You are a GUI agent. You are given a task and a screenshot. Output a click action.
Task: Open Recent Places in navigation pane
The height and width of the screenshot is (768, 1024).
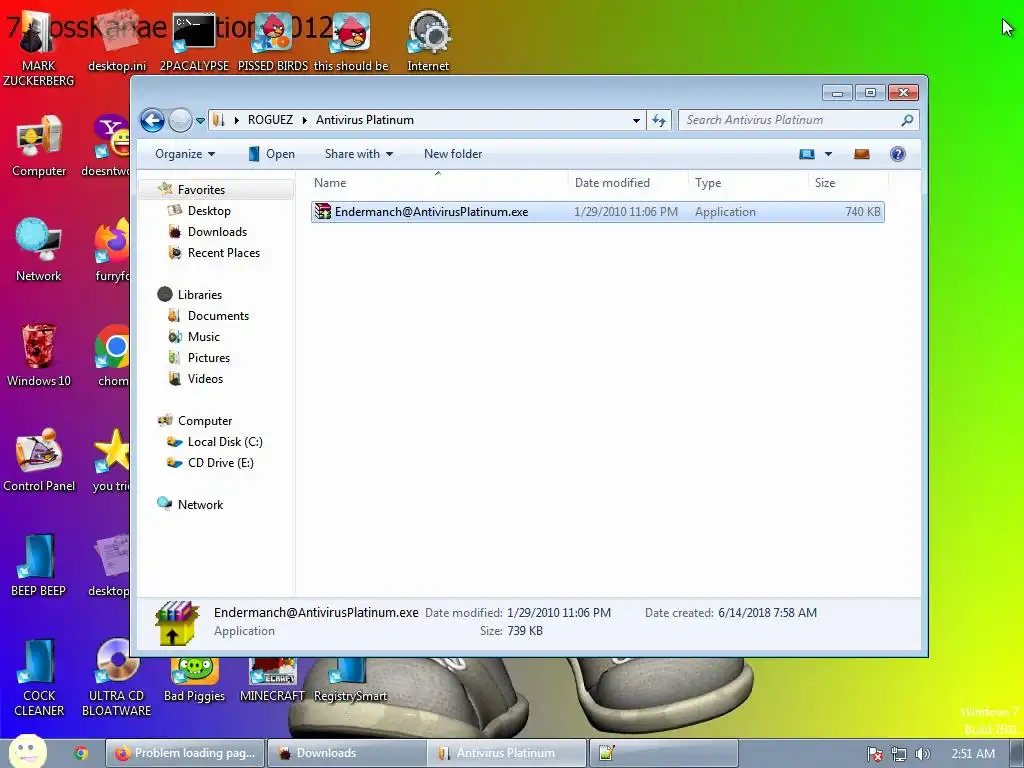(223, 253)
